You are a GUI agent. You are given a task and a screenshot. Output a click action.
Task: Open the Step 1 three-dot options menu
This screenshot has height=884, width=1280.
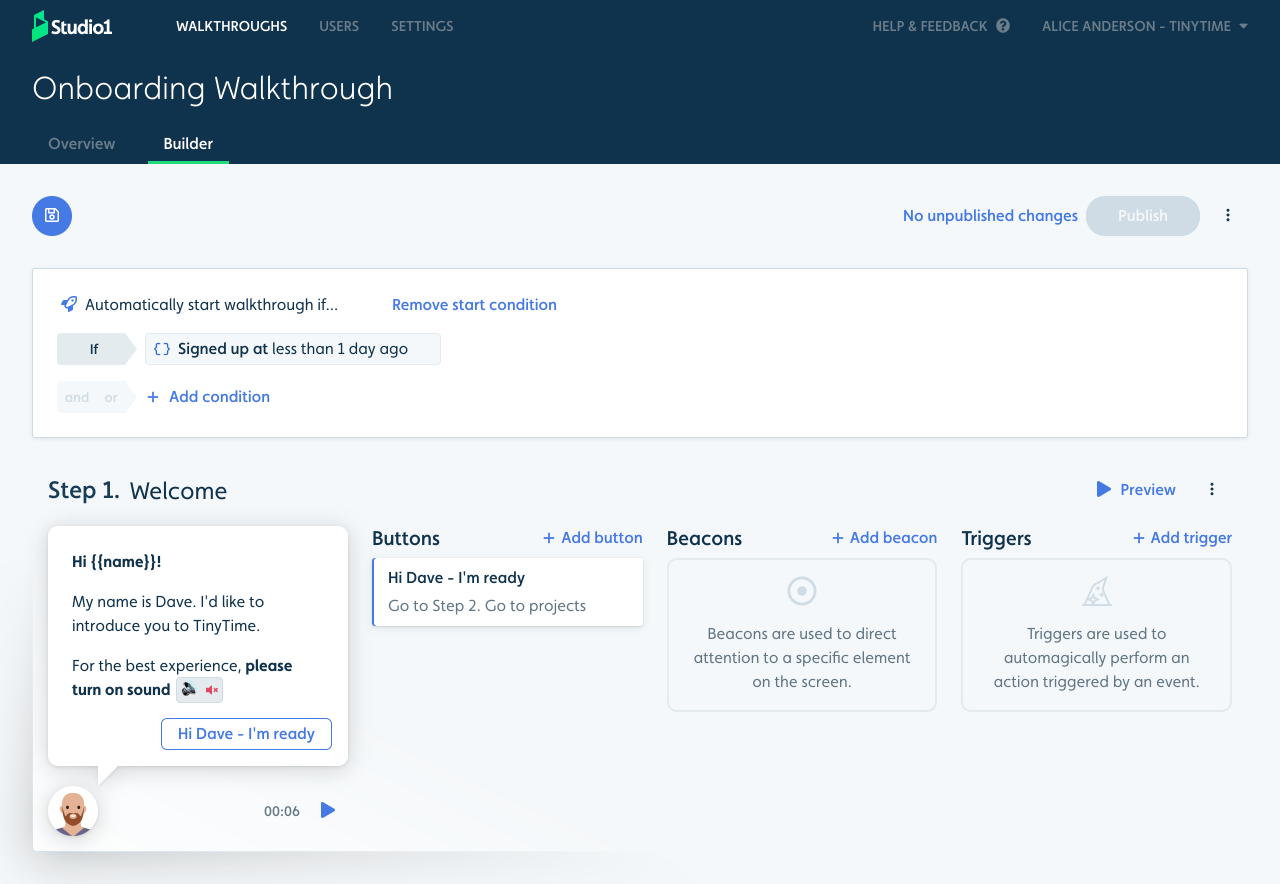(1212, 489)
